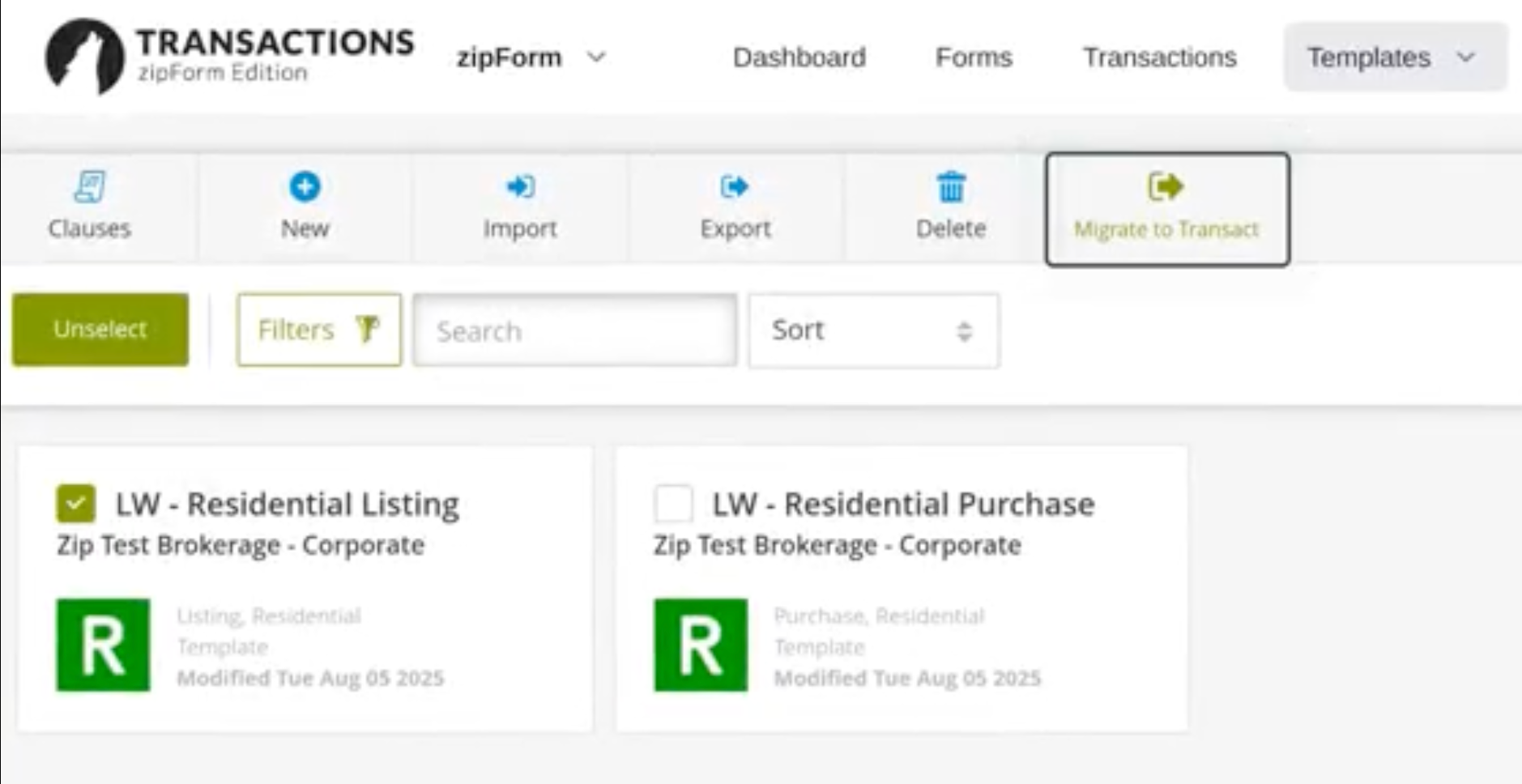Viewport: 1522px width, 784px height.
Task: Click the zipForm label in the header
Action: tap(509, 58)
